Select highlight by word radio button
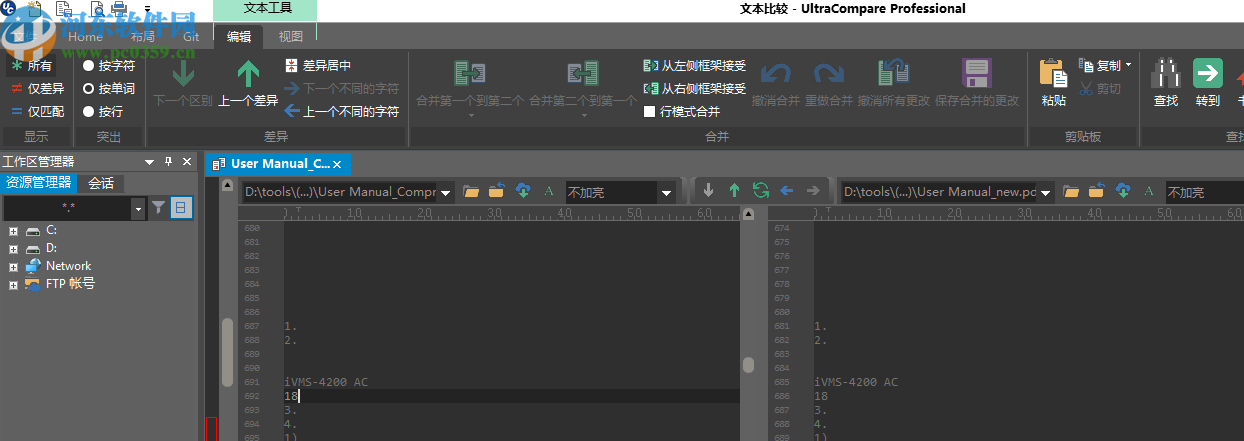The image size is (1244, 441). 88,89
